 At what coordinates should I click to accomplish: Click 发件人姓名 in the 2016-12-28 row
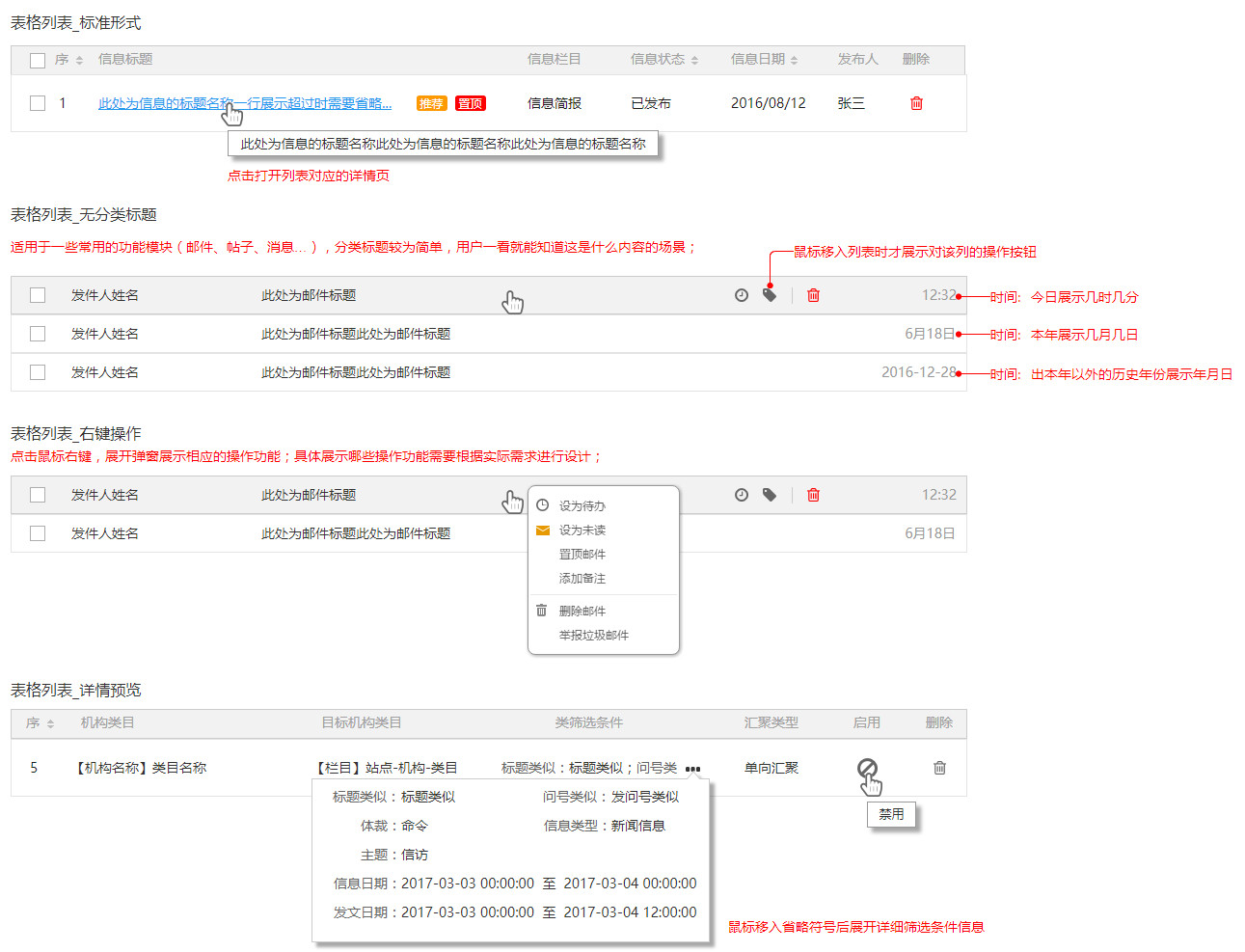[105, 372]
